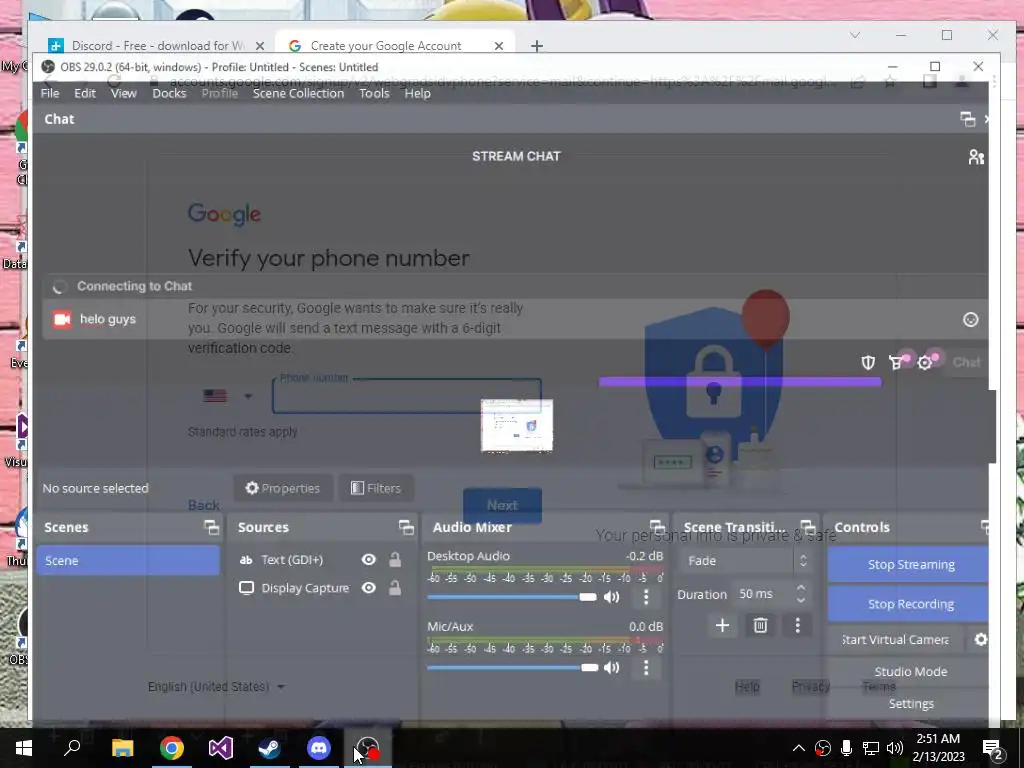The image size is (1024, 768).
Task: Add a new scene transition
Action: pyautogui.click(x=722, y=626)
